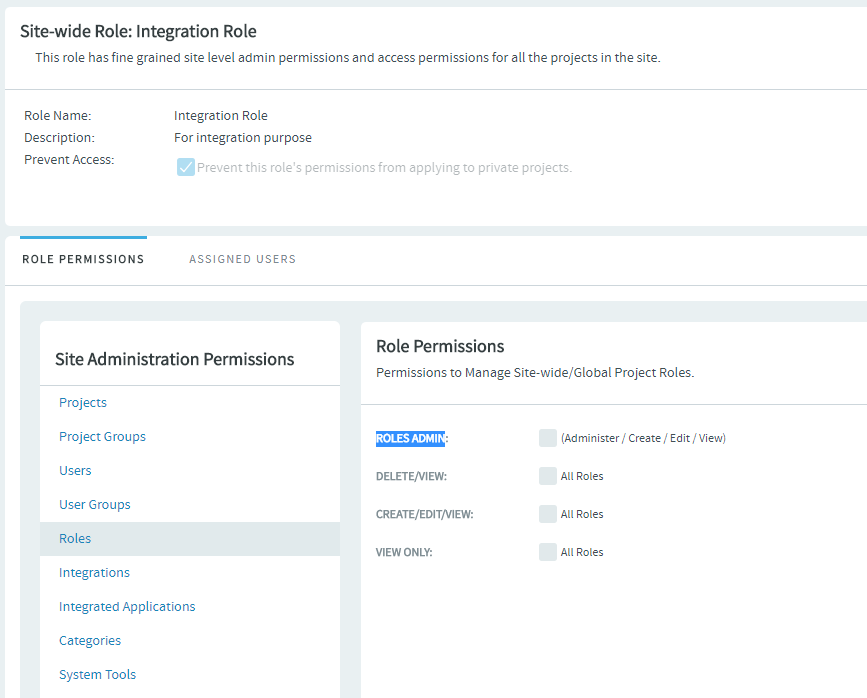Open Project Groups permissions
867x698 pixels.
click(x=102, y=436)
